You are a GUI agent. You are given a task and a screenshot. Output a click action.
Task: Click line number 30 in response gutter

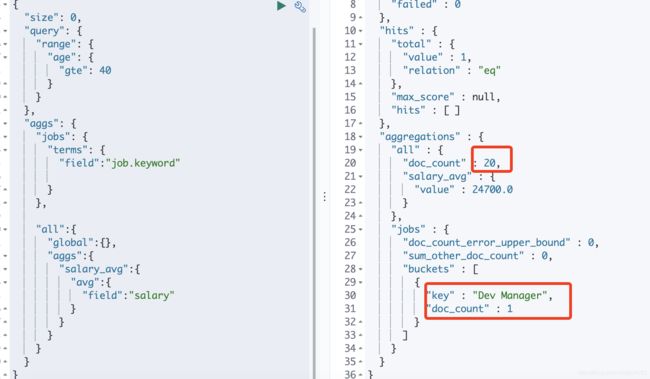(x=350, y=295)
